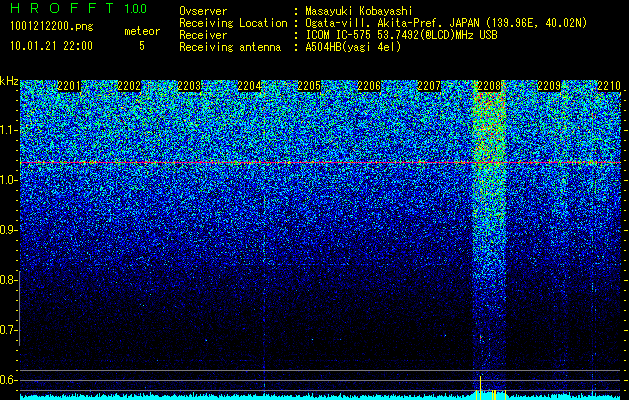The width and height of the screenshot is (629, 400).
Task: Click the 2207 time marker
Action: pos(429,86)
